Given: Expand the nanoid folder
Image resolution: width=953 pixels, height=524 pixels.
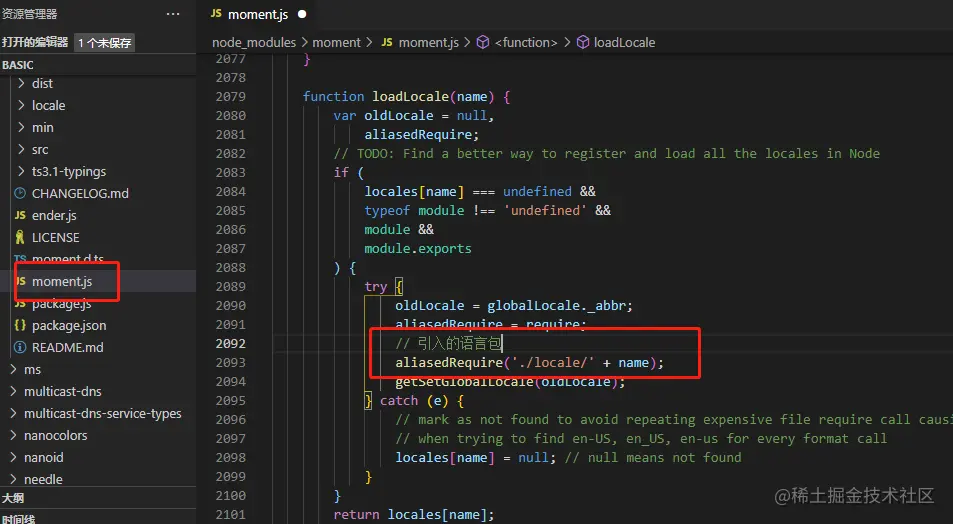Looking at the screenshot, I should click(x=13, y=457).
